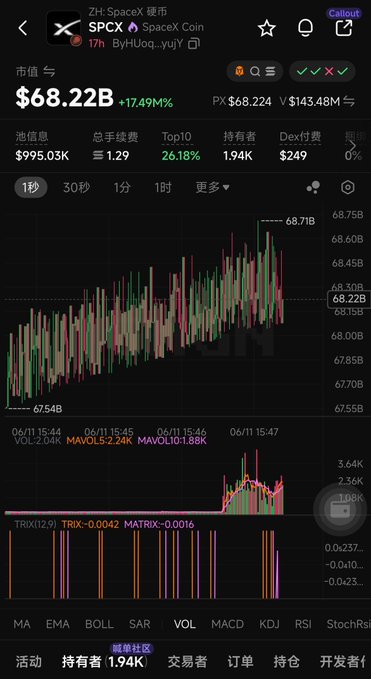Open the 更多 timeframe dropdown

point(213,188)
